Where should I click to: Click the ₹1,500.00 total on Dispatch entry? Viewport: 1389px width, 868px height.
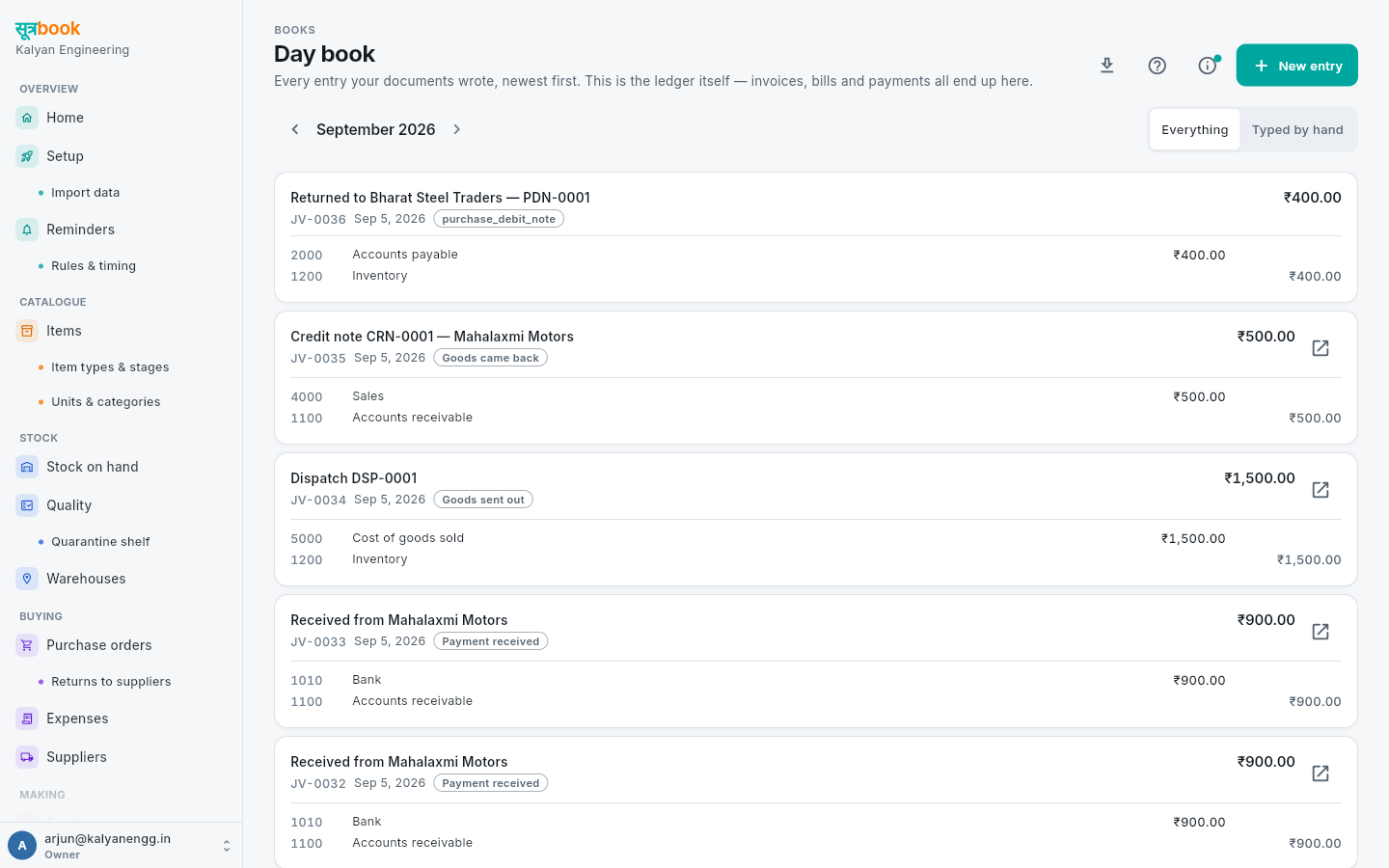(1260, 478)
